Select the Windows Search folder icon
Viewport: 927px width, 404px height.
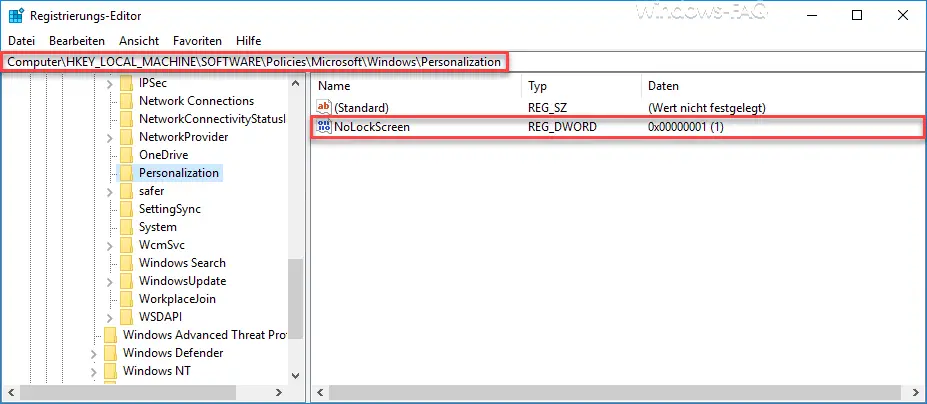click(x=126, y=263)
